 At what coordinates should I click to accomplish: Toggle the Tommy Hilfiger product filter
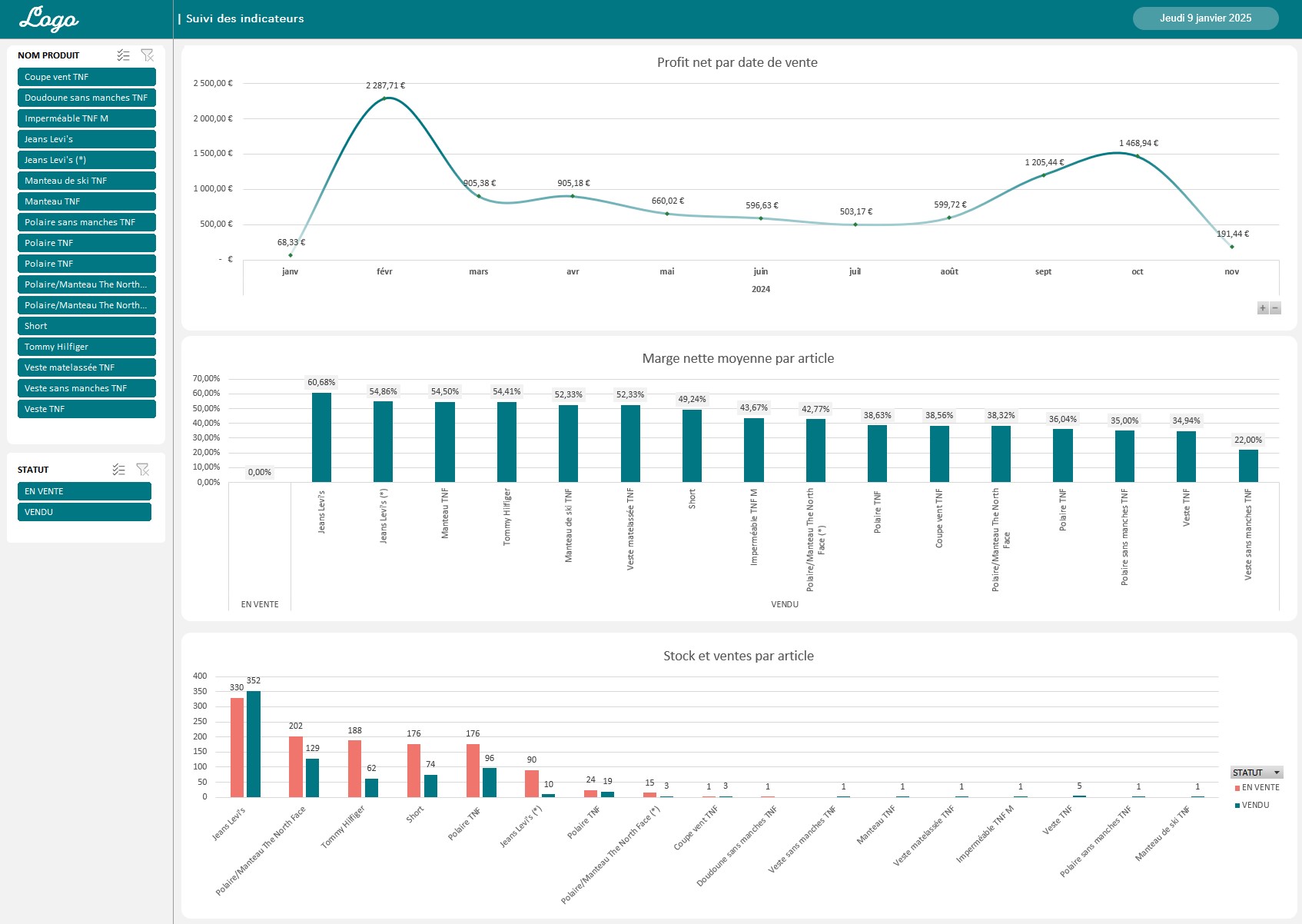[x=86, y=347]
